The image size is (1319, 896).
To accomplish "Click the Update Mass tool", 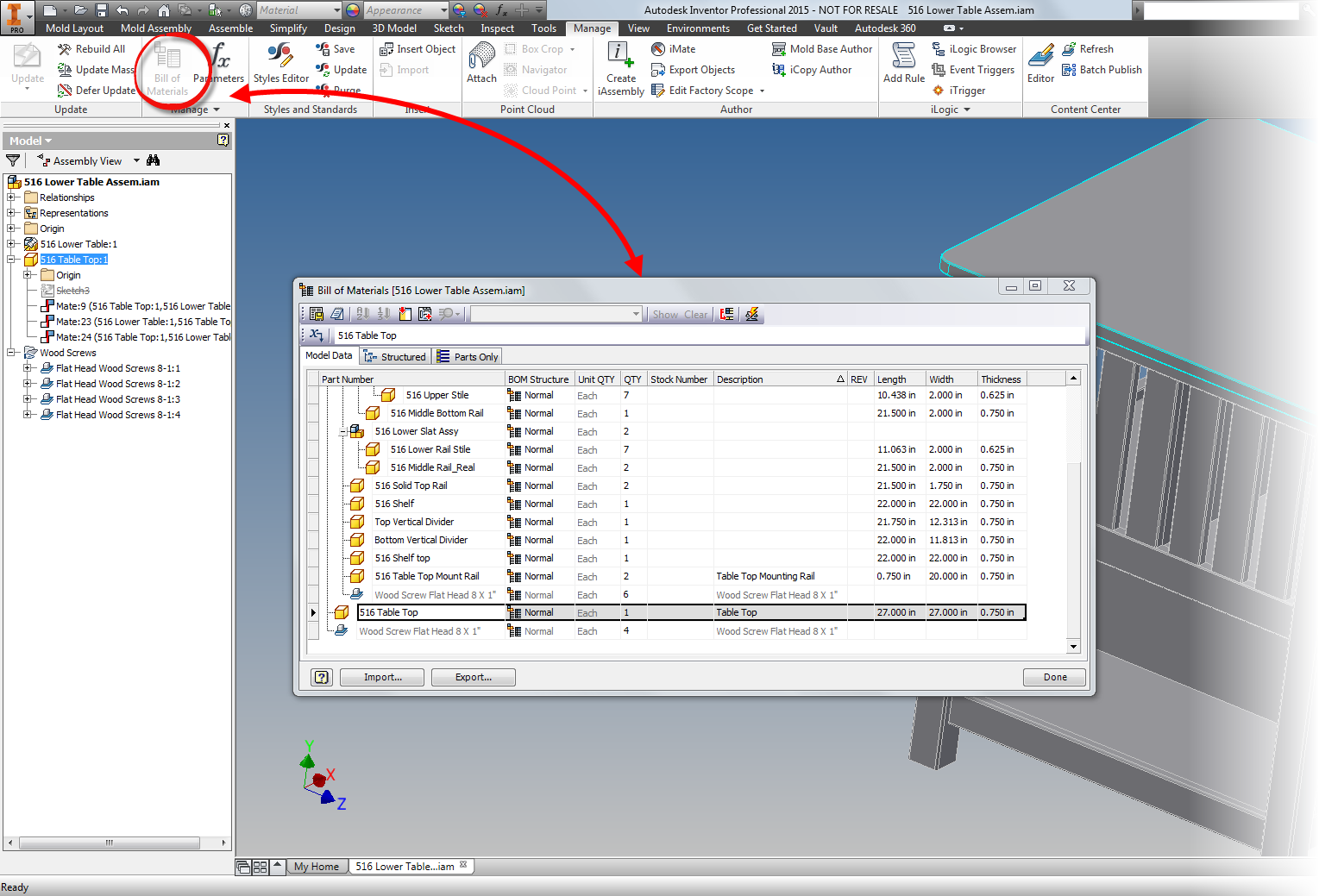I will 96,70.
